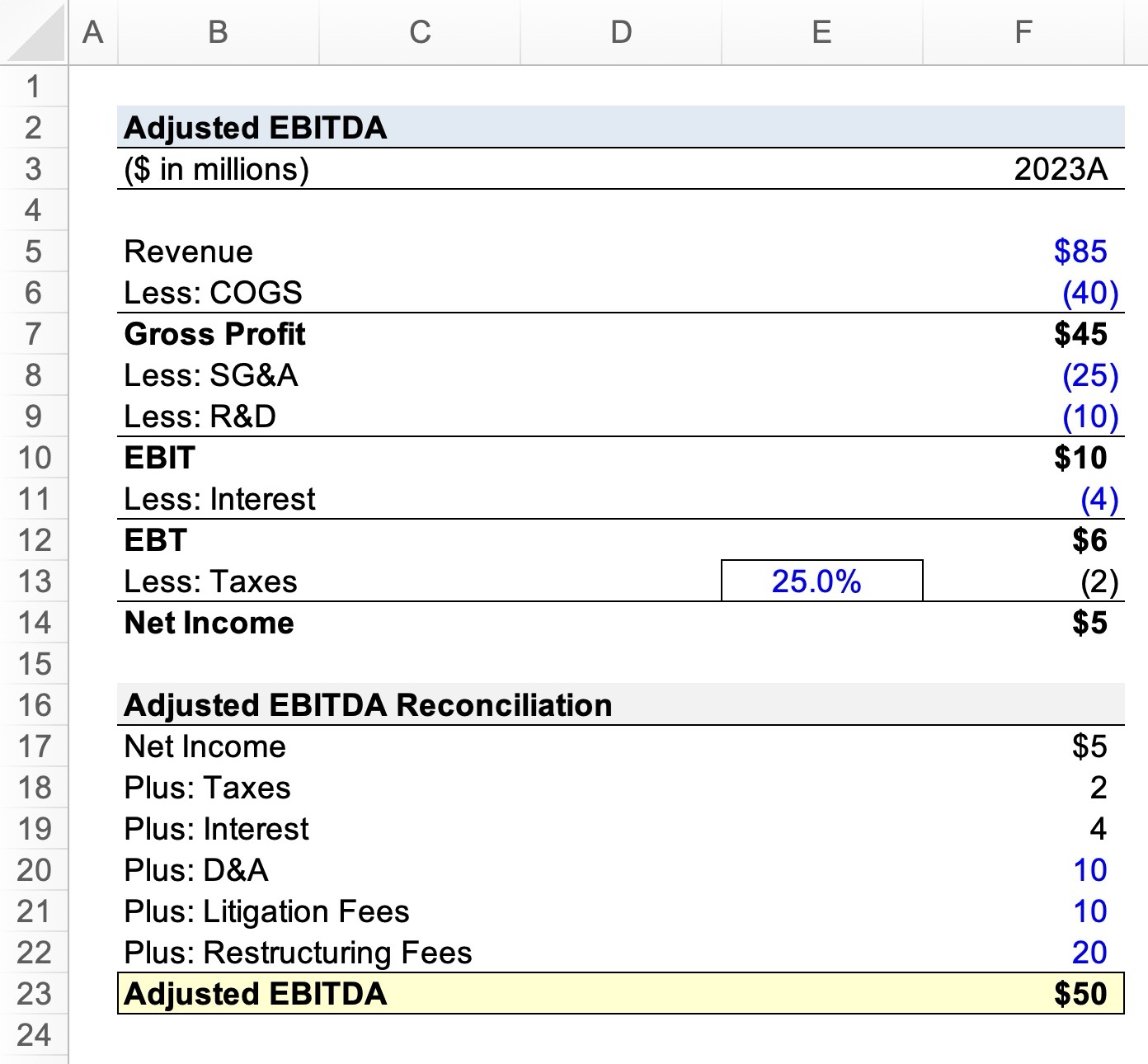Select column D header

621,32
